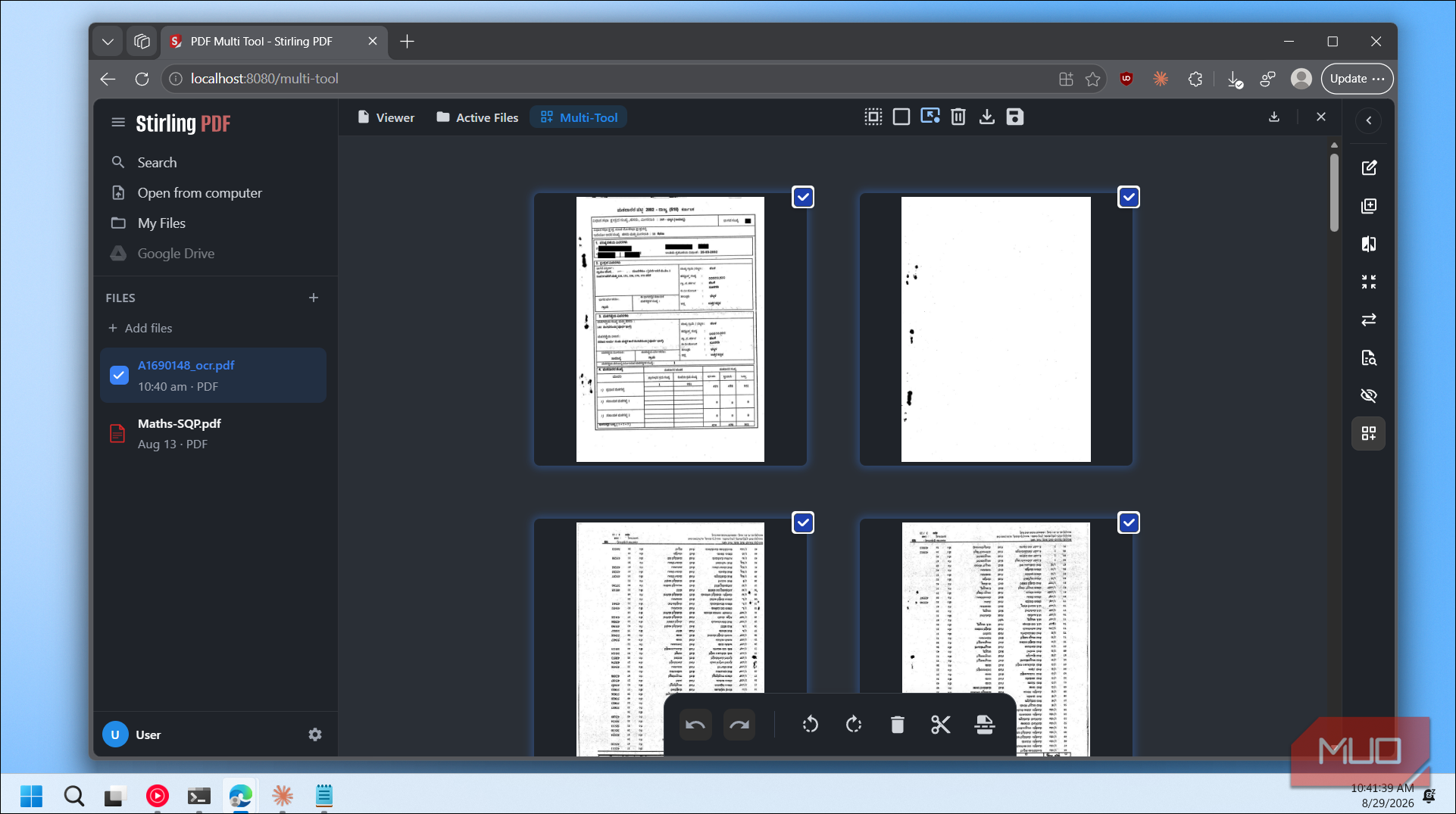Click the split scissors icon
Viewport: 1456px width, 814px height.
(x=941, y=725)
